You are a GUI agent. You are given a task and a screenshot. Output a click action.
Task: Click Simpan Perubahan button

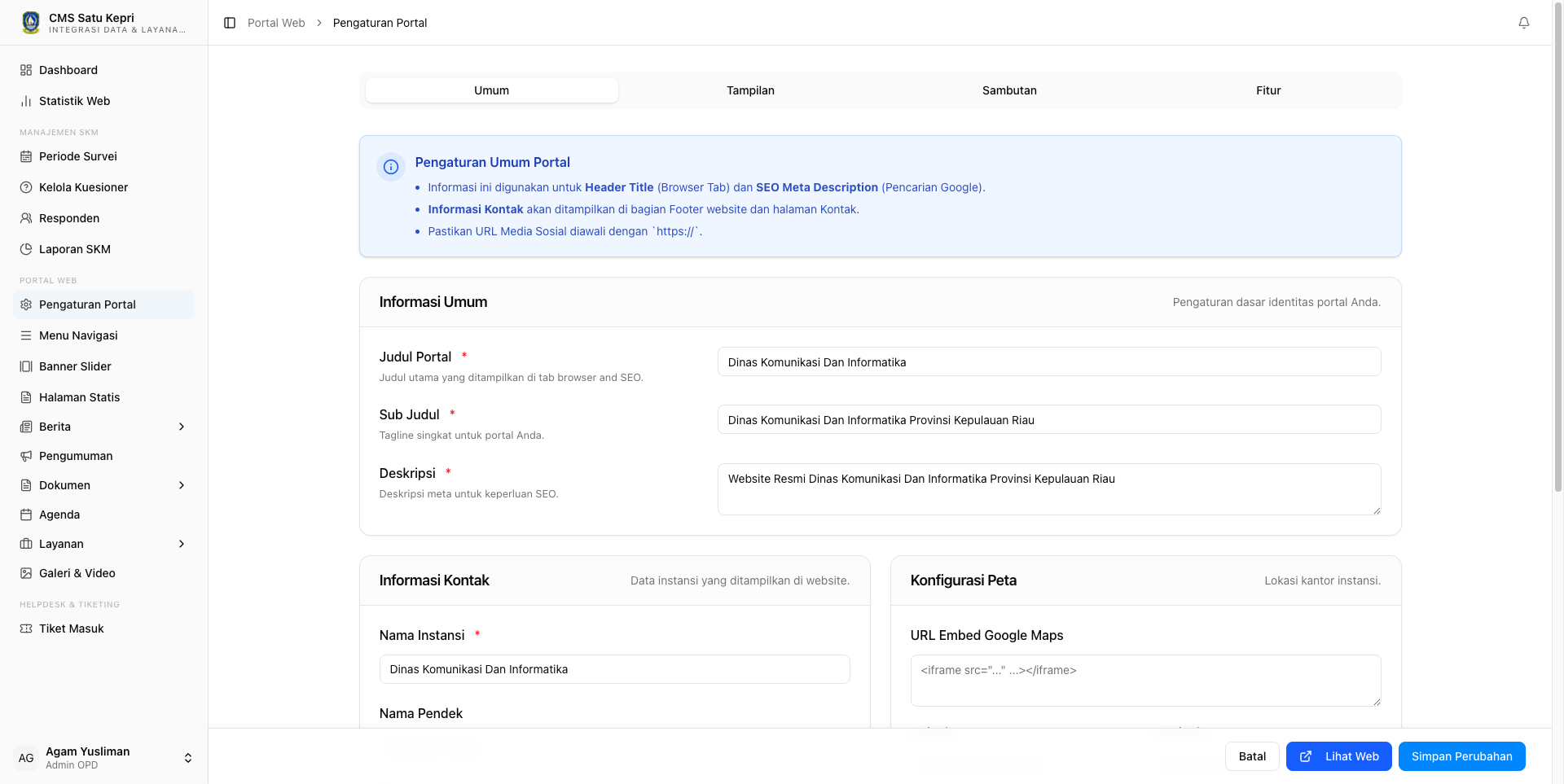tap(1462, 756)
